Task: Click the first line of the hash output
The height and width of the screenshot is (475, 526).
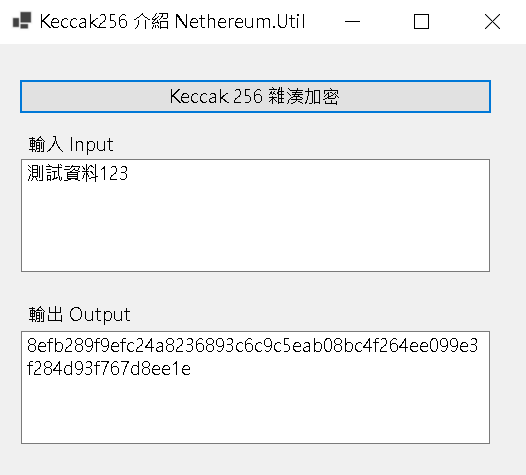Action: click(252, 346)
